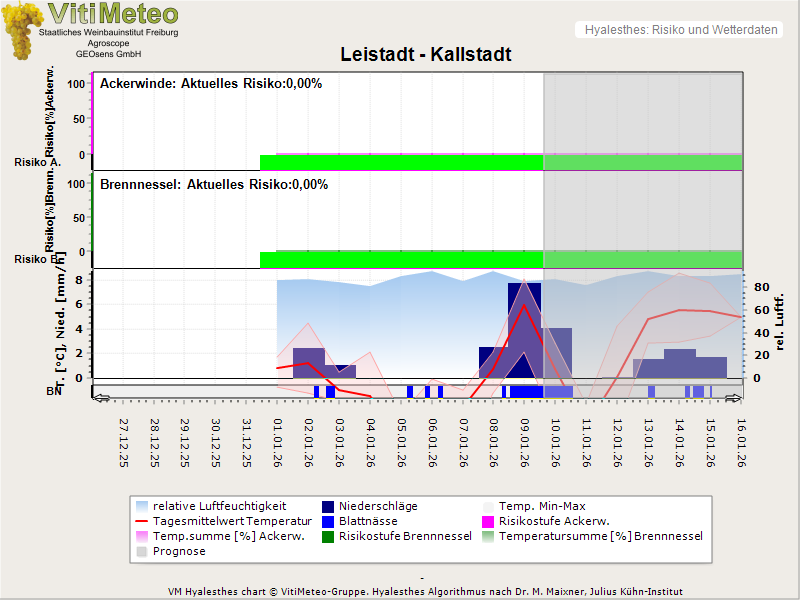Click the Leistadt - Kallstadt chart title
The image size is (800, 600).
pos(426,55)
